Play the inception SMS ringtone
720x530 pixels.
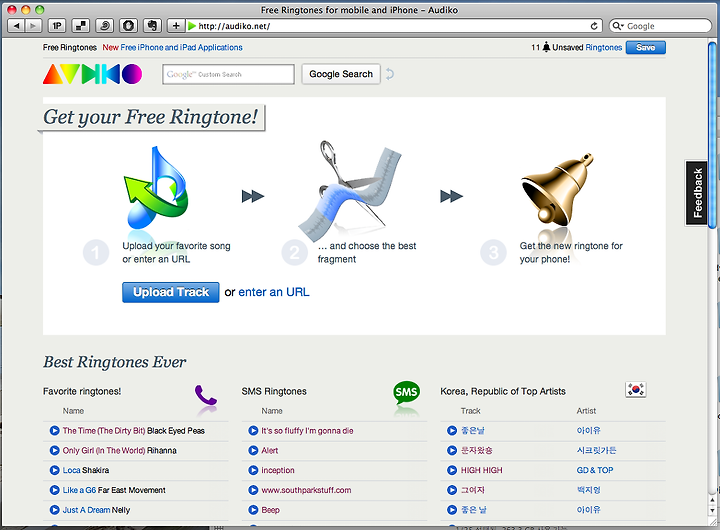(253, 470)
